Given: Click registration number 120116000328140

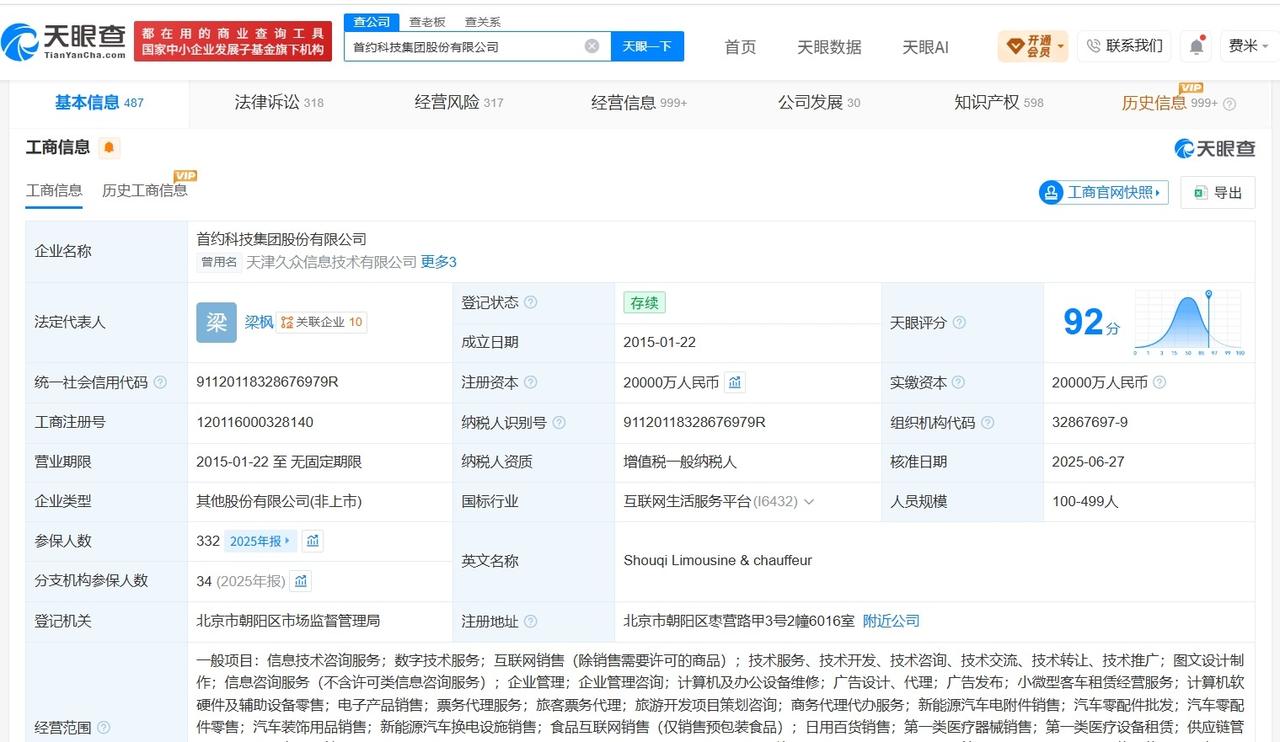Looking at the screenshot, I should [255, 422].
